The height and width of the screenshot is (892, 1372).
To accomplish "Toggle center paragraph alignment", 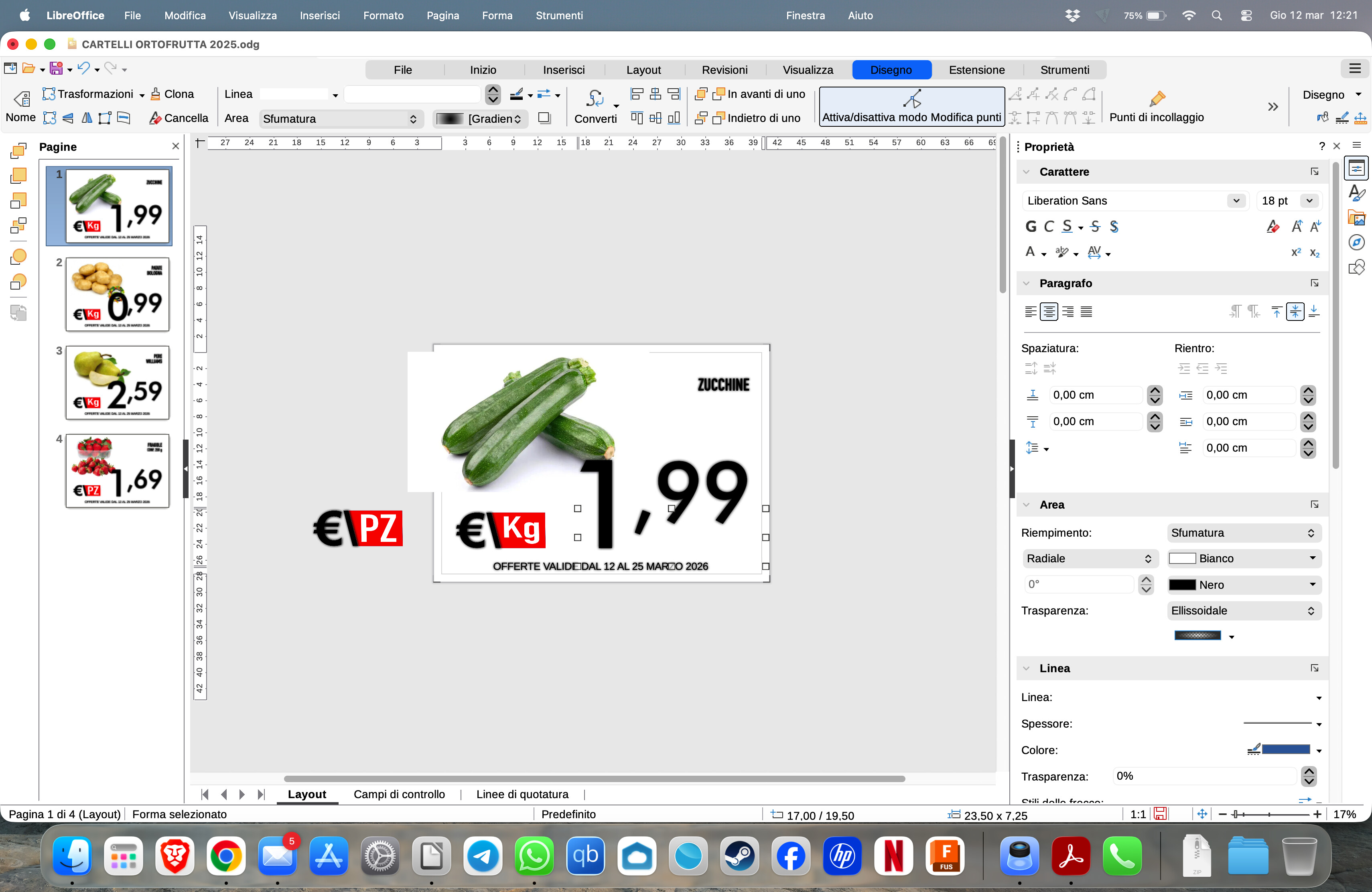I will [x=1049, y=312].
